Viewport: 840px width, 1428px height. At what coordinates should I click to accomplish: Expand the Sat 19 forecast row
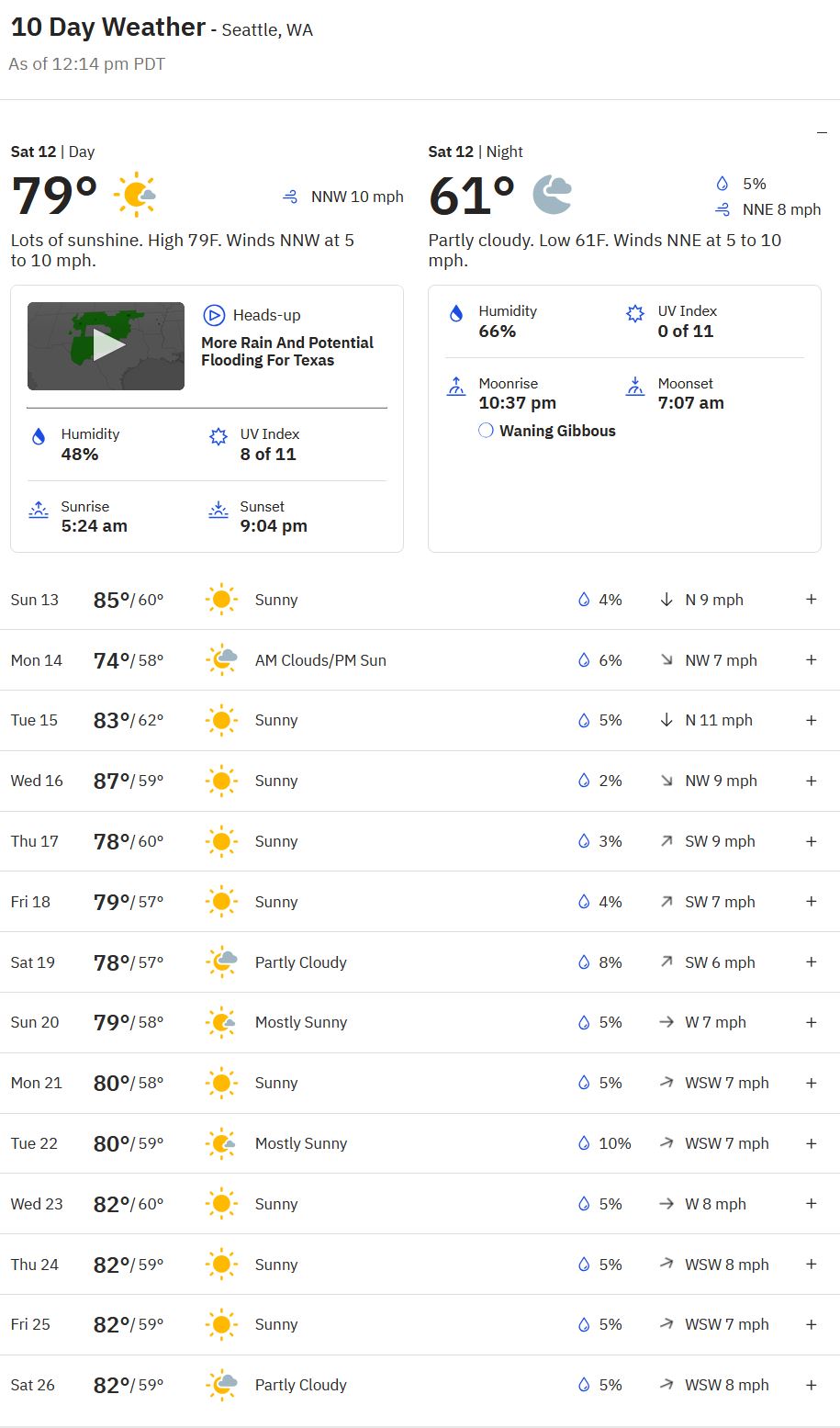(812, 962)
